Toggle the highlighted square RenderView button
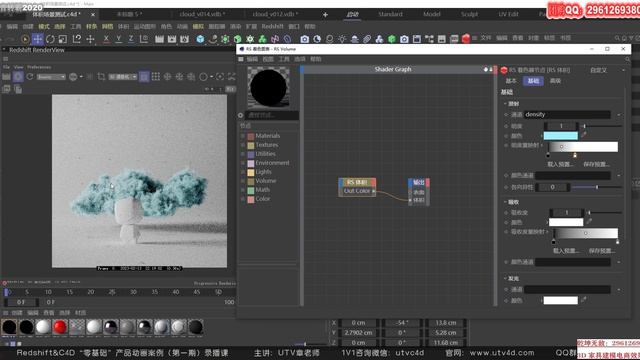Image resolution: width=640 pixels, height=360 pixels. (144, 76)
